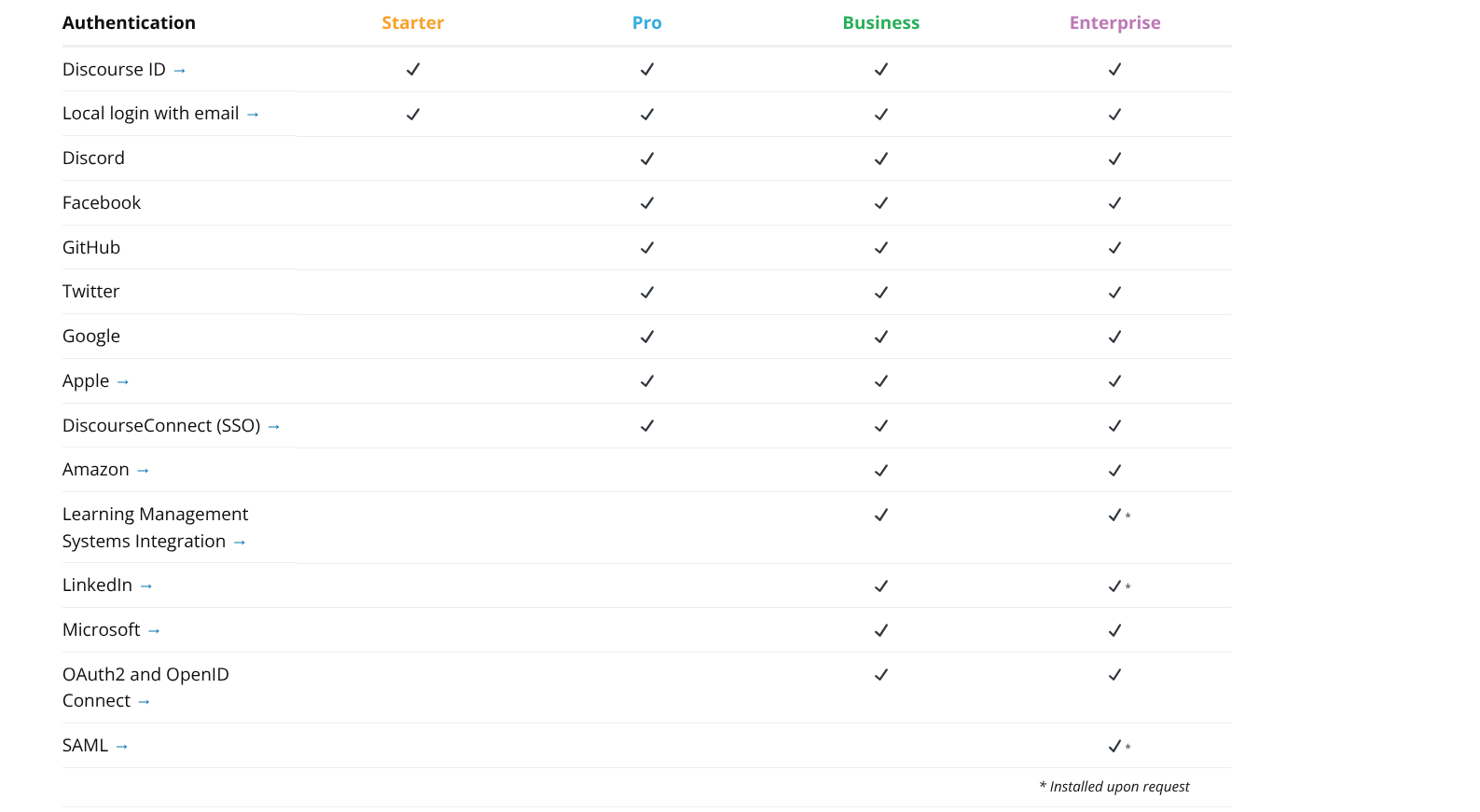Select the Starter plan column header

point(413,23)
